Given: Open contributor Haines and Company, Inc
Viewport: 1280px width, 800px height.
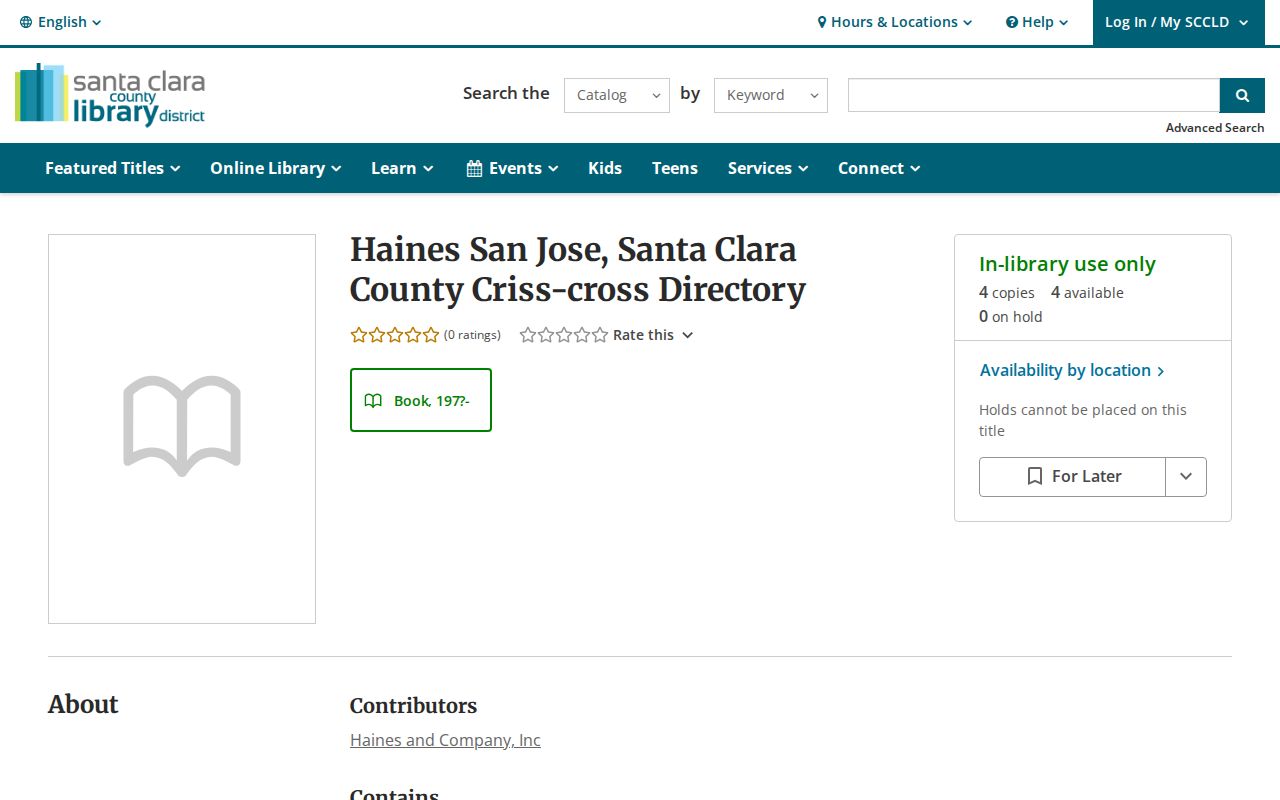Looking at the screenshot, I should (445, 740).
